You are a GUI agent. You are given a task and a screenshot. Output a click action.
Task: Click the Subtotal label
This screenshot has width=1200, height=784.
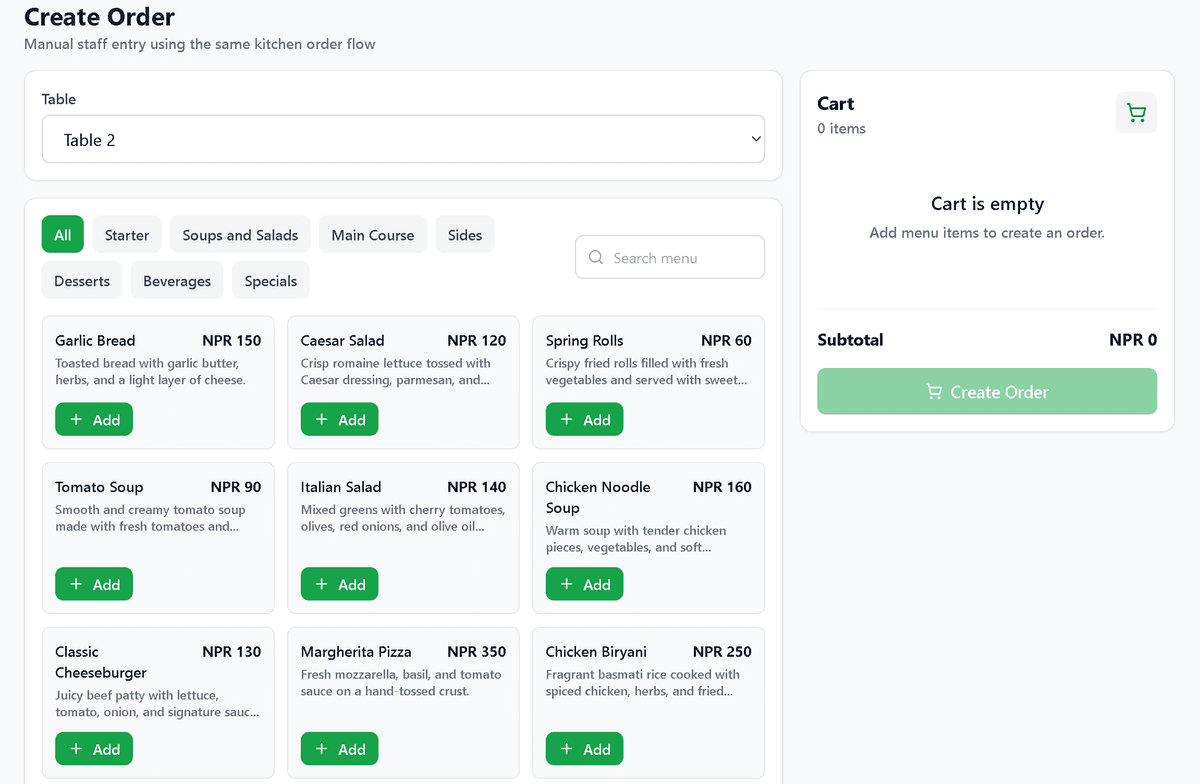click(850, 340)
